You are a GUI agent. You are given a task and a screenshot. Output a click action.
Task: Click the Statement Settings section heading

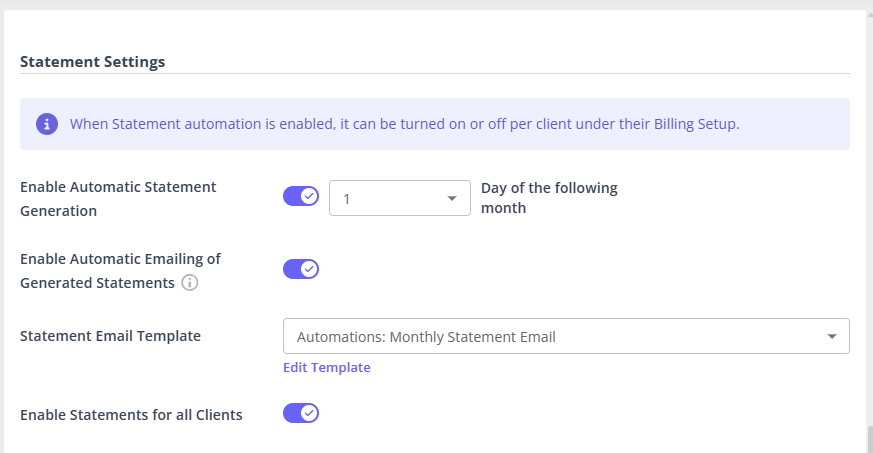92,62
